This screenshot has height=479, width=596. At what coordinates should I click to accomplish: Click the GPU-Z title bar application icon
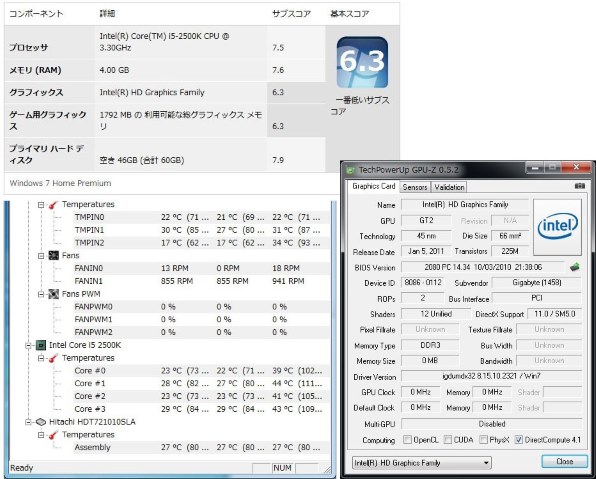[350, 170]
